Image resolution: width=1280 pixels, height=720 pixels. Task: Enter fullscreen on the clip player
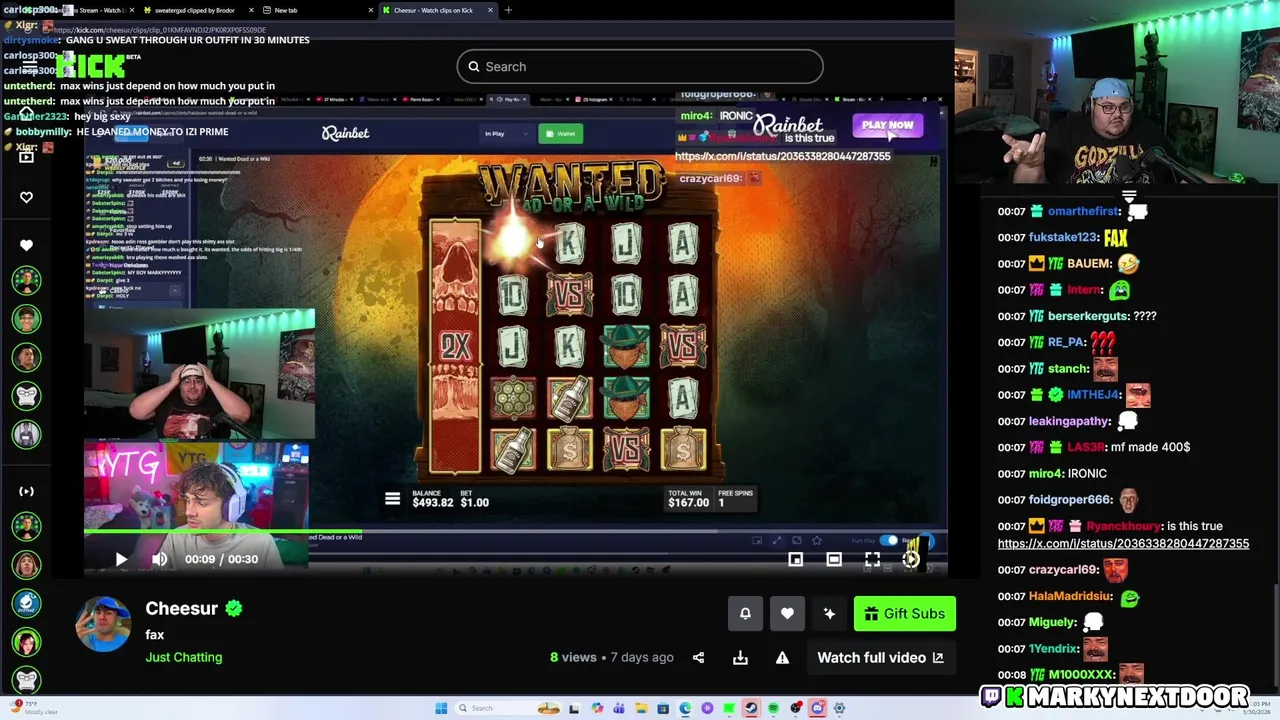pos(872,559)
